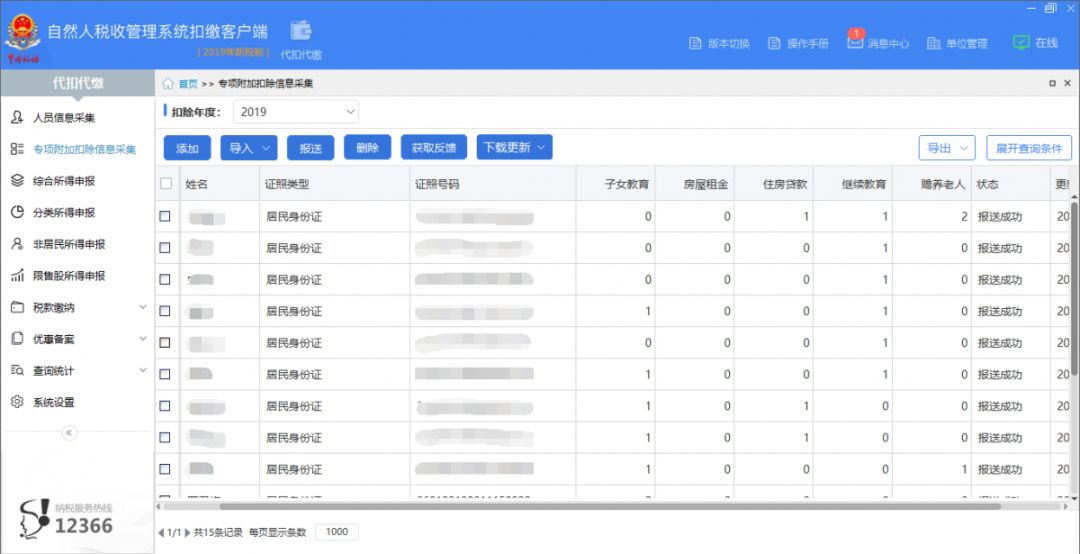Expand the 查询统计 menu chevron
Viewport: 1080px width, 554px height.
tap(143, 371)
